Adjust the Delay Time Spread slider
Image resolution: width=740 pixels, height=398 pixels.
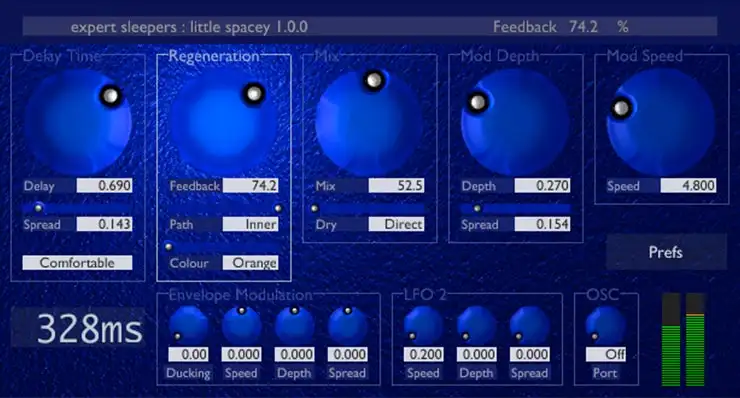pos(77,208)
